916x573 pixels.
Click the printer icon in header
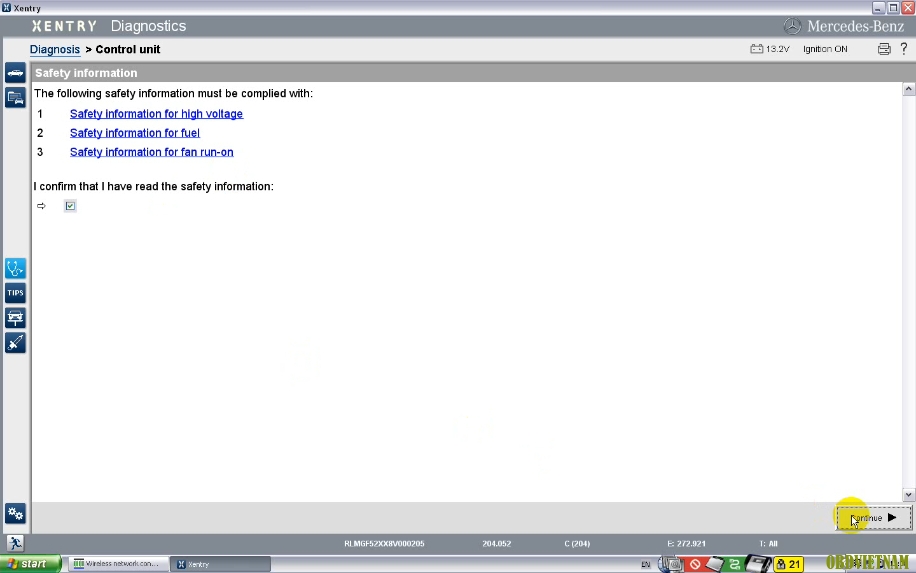click(884, 49)
